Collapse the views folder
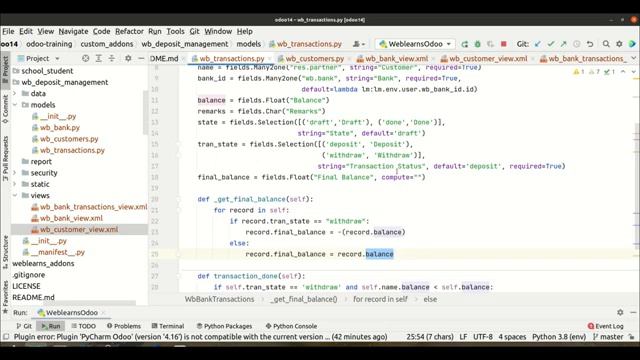Image resolution: width=640 pixels, height=360 pixels. (x=15, y=196)
